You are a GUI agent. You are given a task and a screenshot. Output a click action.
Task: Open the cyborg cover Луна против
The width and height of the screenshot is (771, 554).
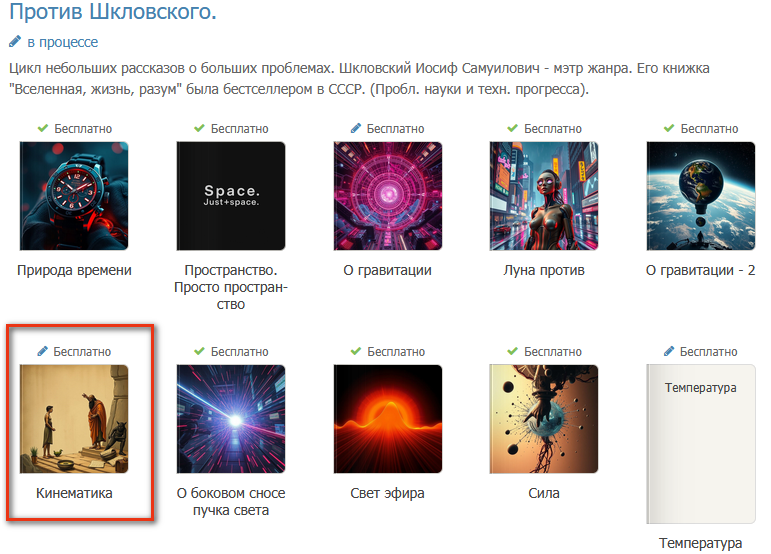(544, 196)
